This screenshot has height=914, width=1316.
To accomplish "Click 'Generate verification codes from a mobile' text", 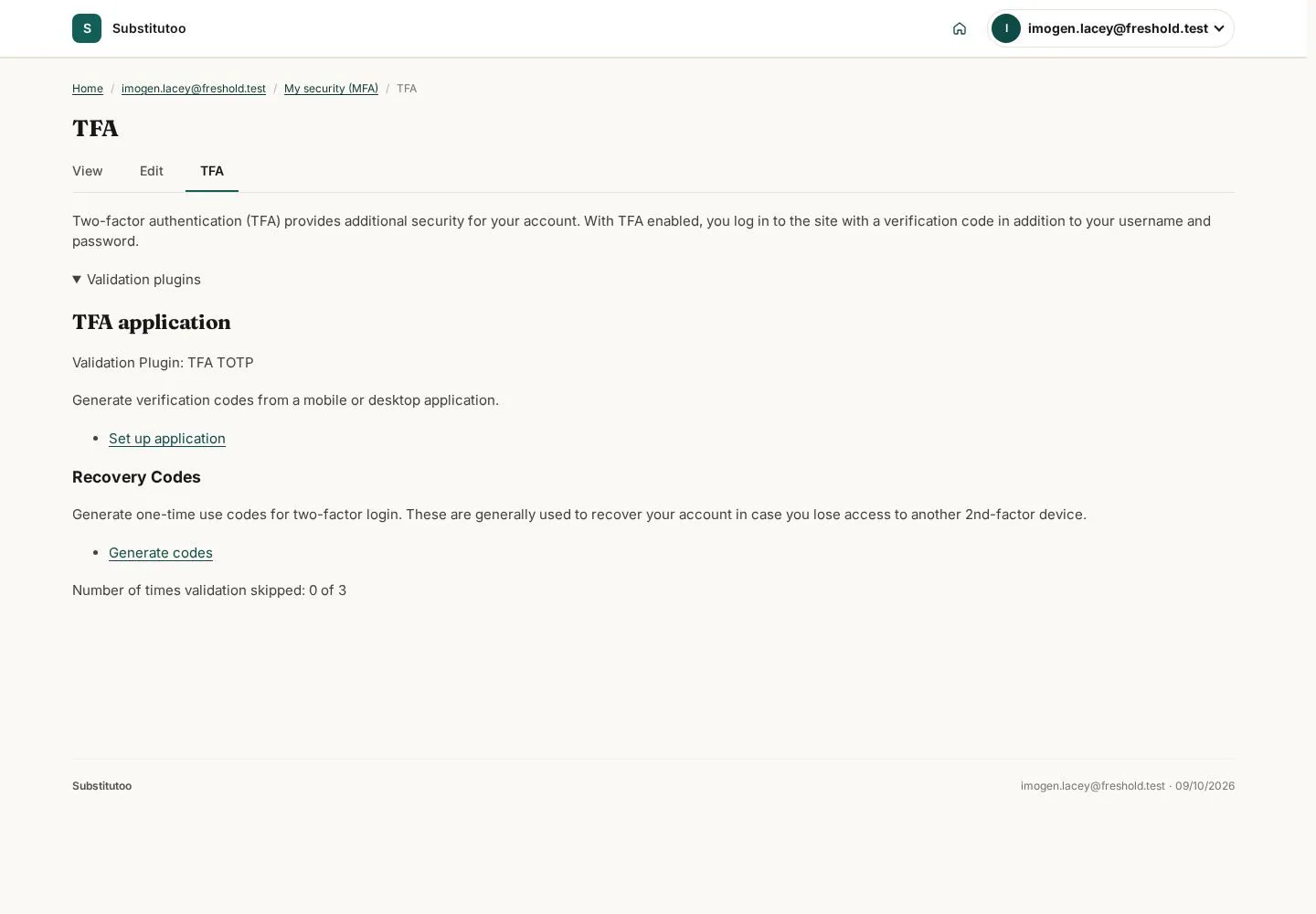I will [285, 400].
